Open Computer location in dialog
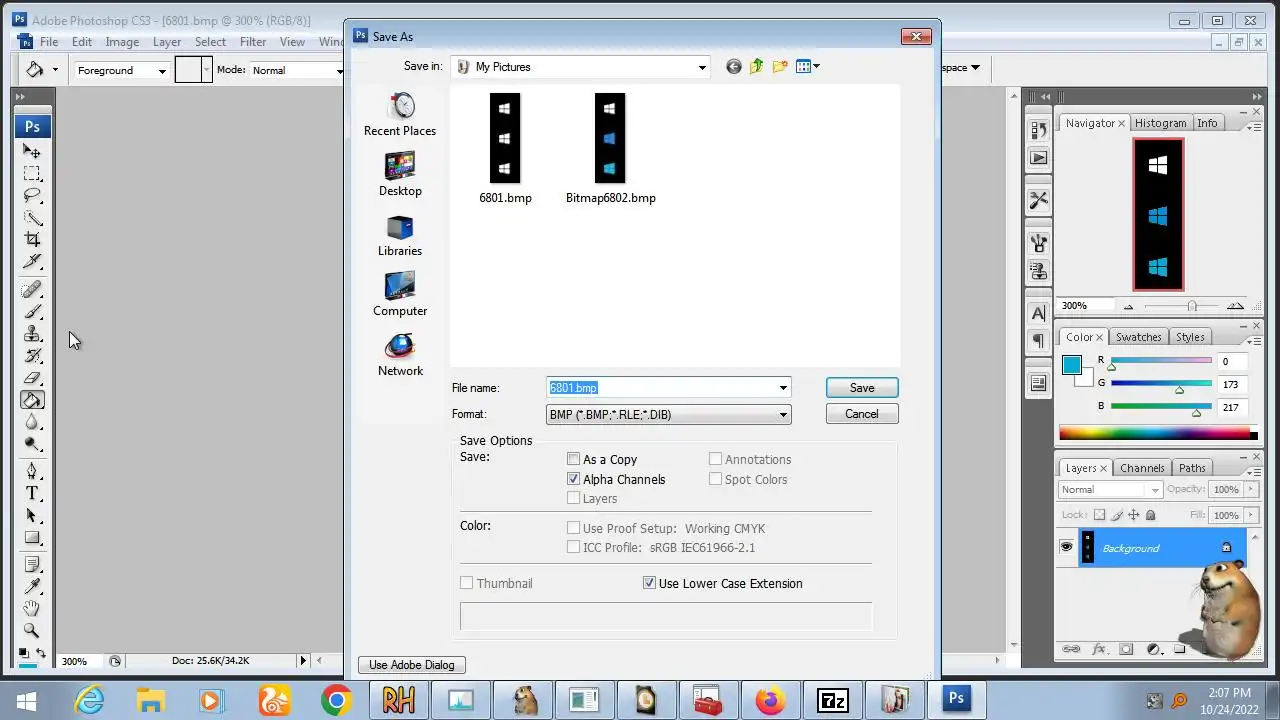The image size is (1280, 720). pyautogui.click(x=400, y=294)
